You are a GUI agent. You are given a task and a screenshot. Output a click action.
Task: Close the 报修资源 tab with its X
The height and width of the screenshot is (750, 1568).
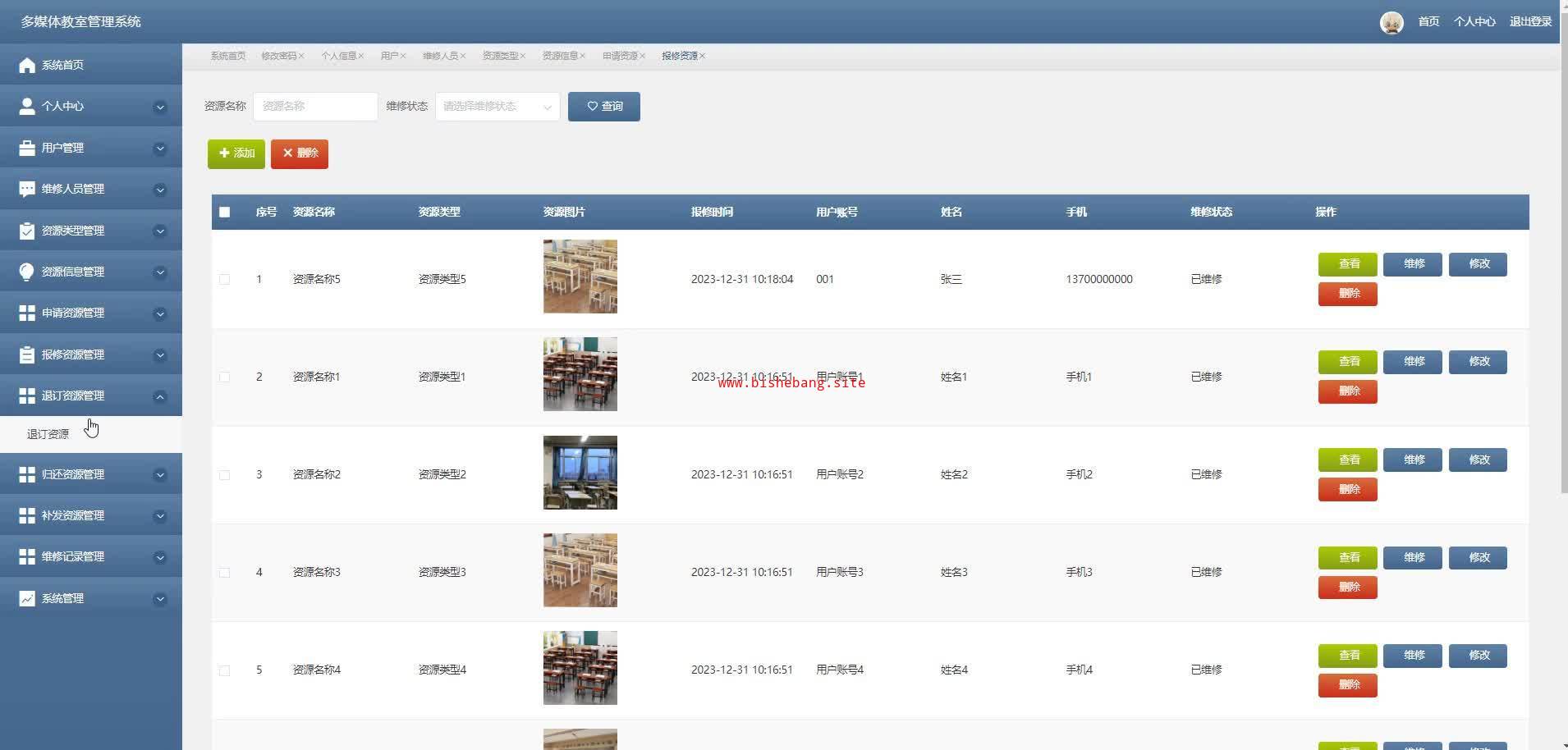(703, 56)
